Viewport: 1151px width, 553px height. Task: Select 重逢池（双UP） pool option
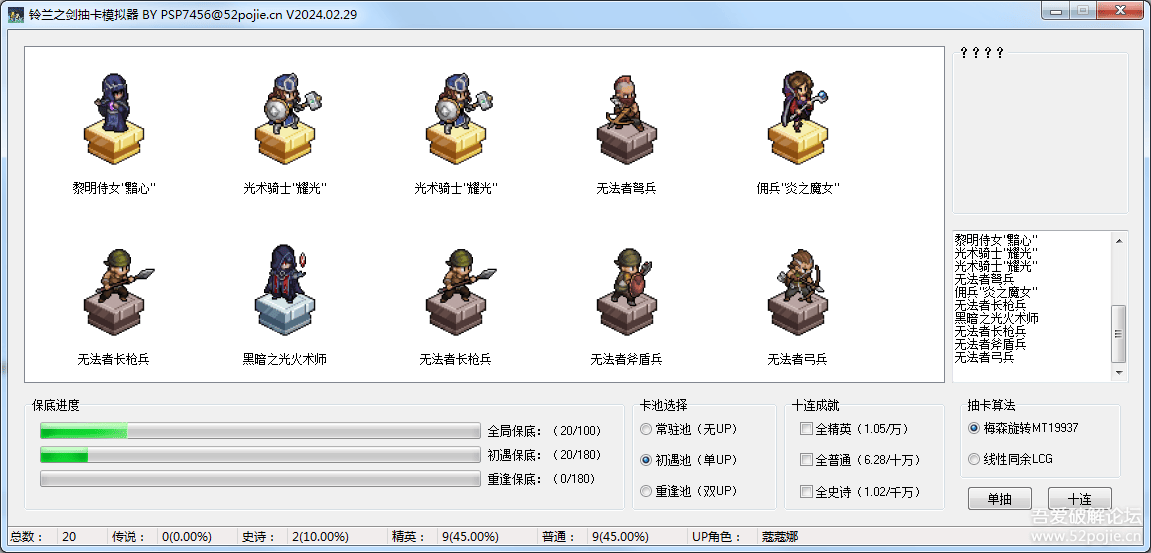tap(689, 491)
